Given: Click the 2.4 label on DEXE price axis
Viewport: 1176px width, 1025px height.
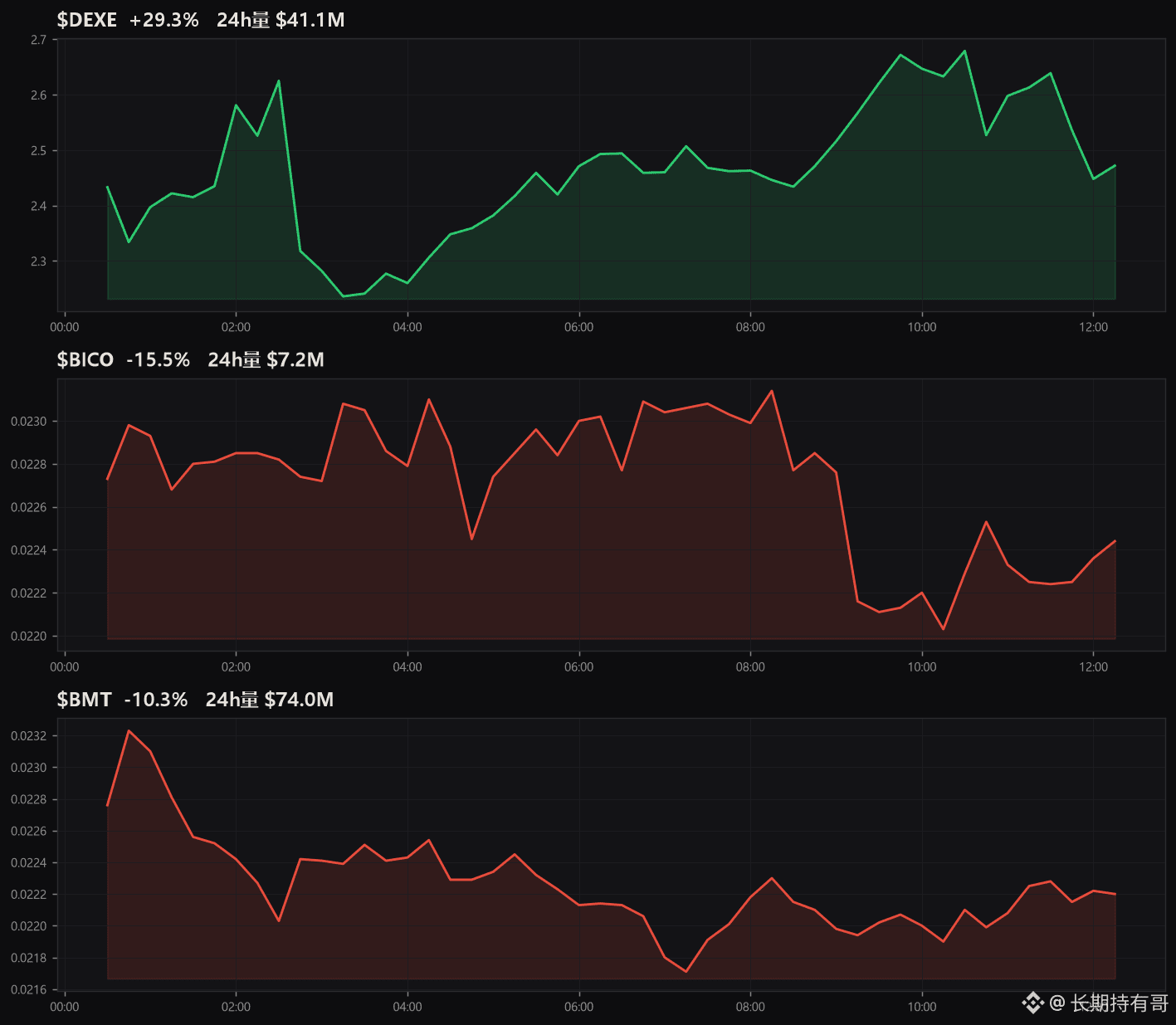Looking at the screenshot, I should point(38,206).
